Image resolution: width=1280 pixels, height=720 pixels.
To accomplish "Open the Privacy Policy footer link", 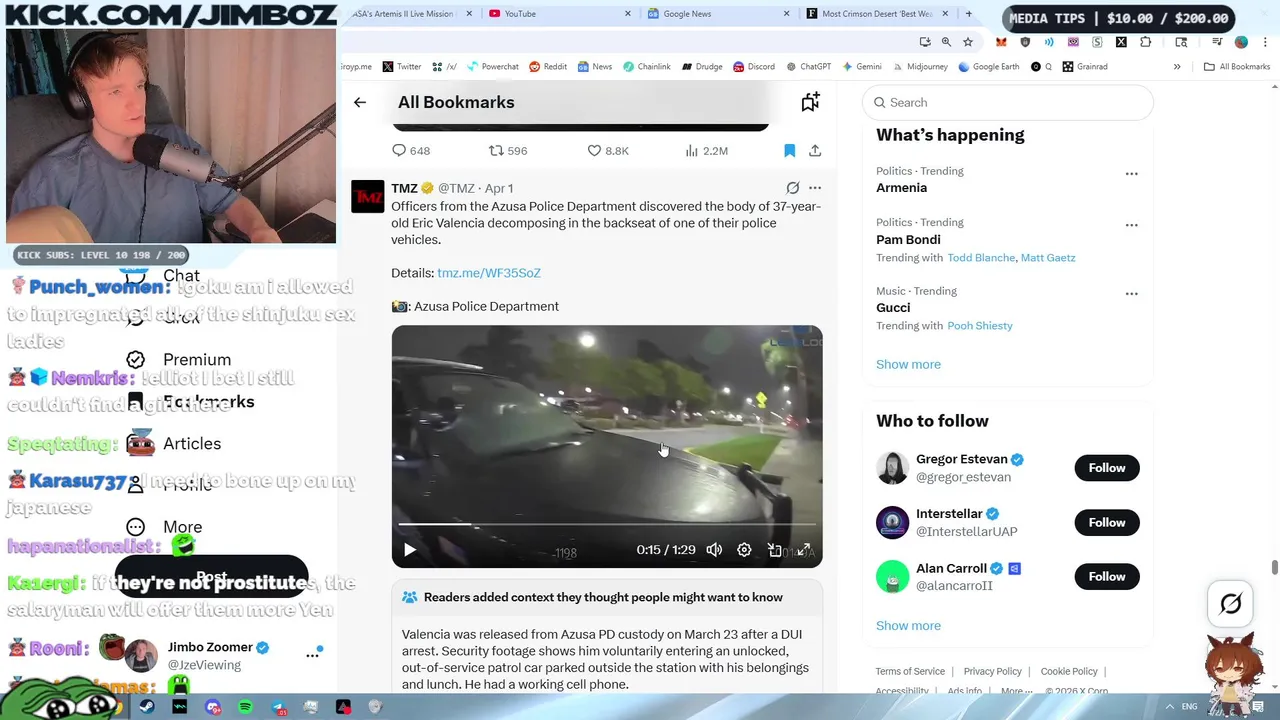I will (x=992, y=671).
